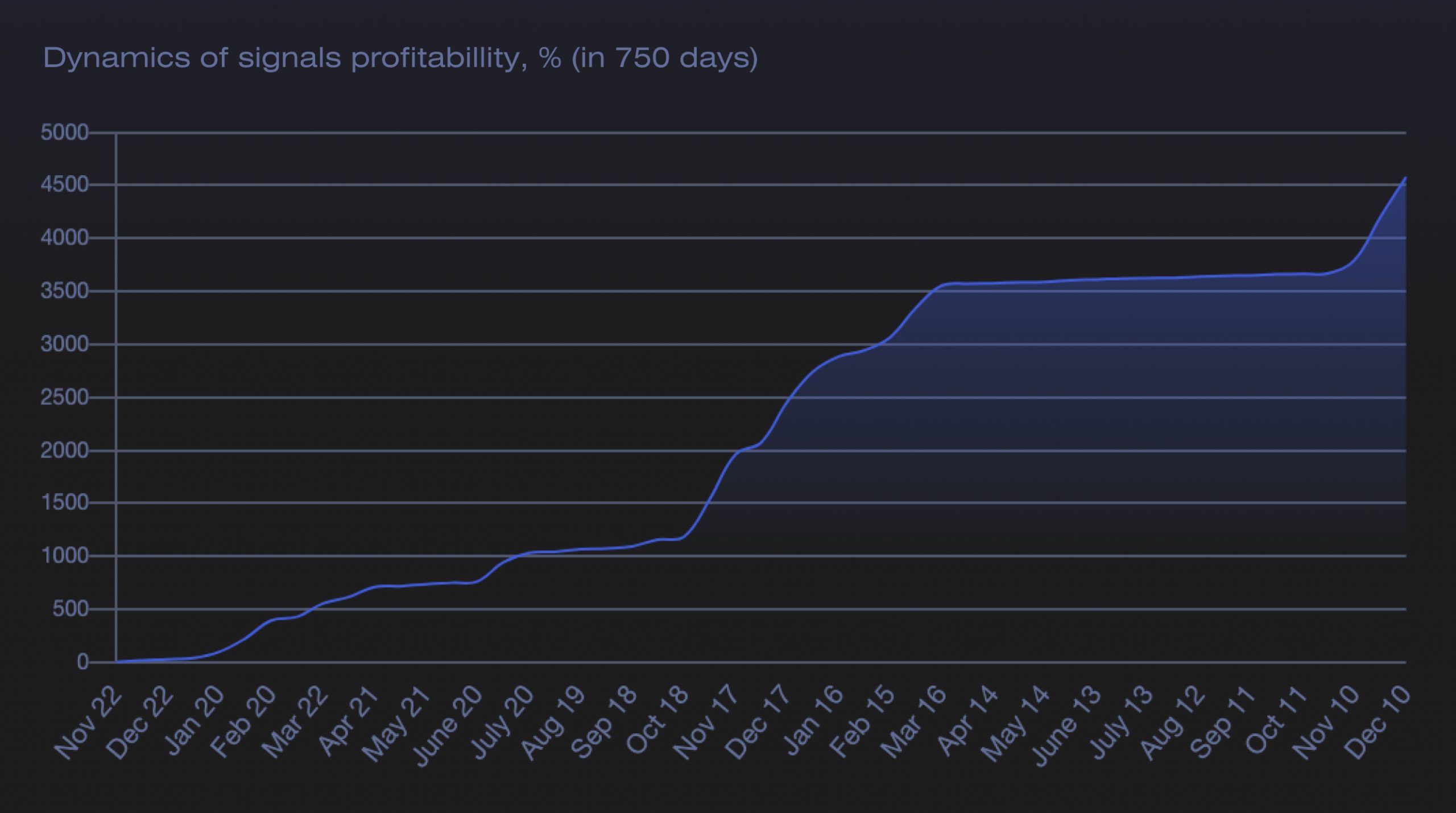Click the x-axis label Apr 21

click(x=348, y=720)
